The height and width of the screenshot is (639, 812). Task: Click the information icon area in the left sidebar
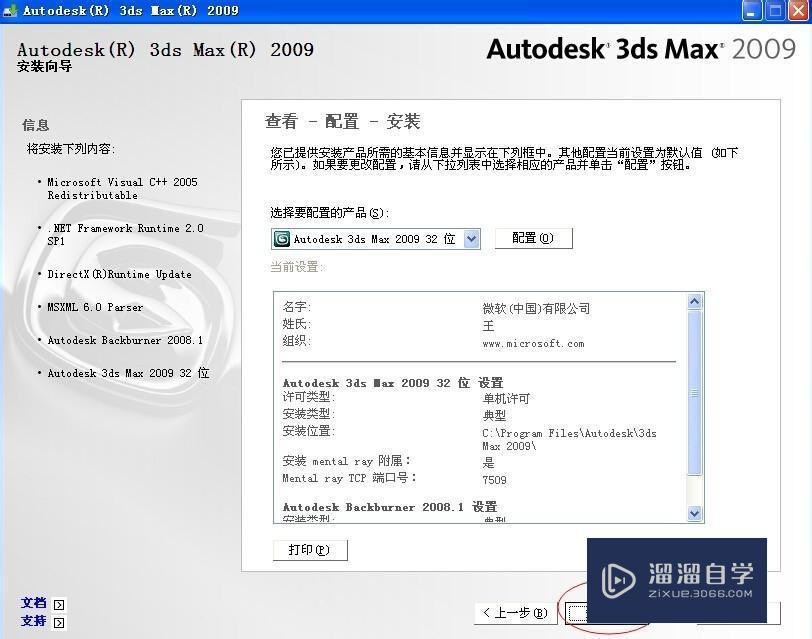pyautogui.click(x=35, y=125)
